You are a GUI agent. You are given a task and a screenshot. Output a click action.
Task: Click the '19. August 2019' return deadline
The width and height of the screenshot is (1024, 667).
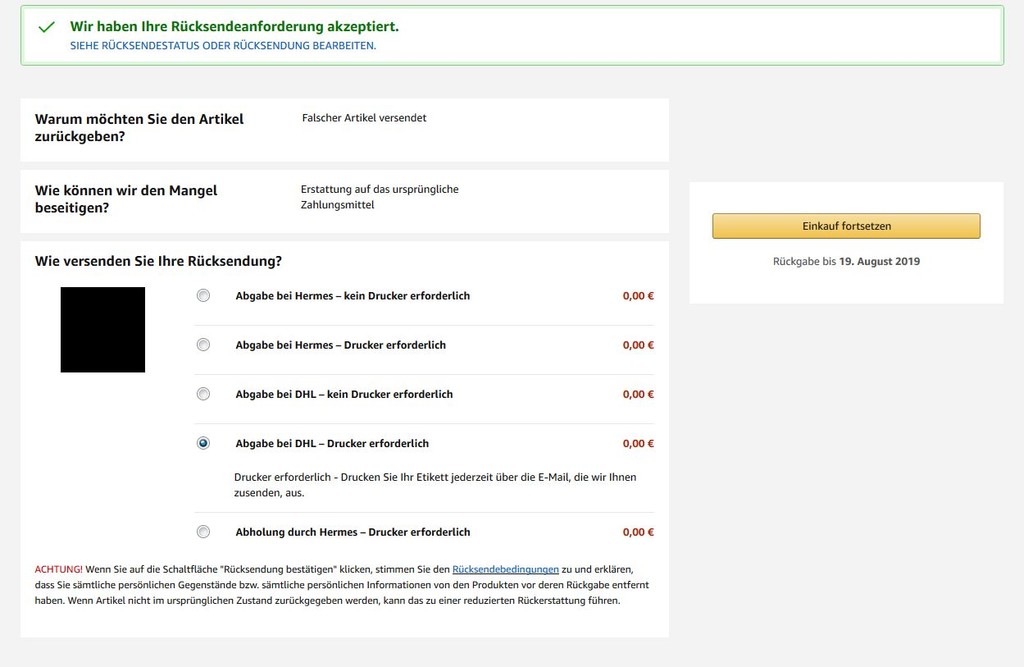pos(879,261)
